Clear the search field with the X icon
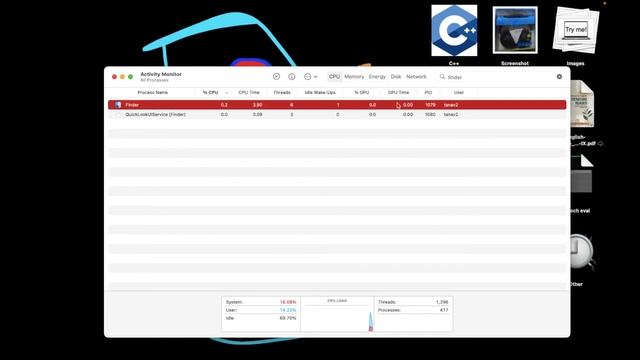The width and height of the screenshot is (640, 360). point(559,77)
